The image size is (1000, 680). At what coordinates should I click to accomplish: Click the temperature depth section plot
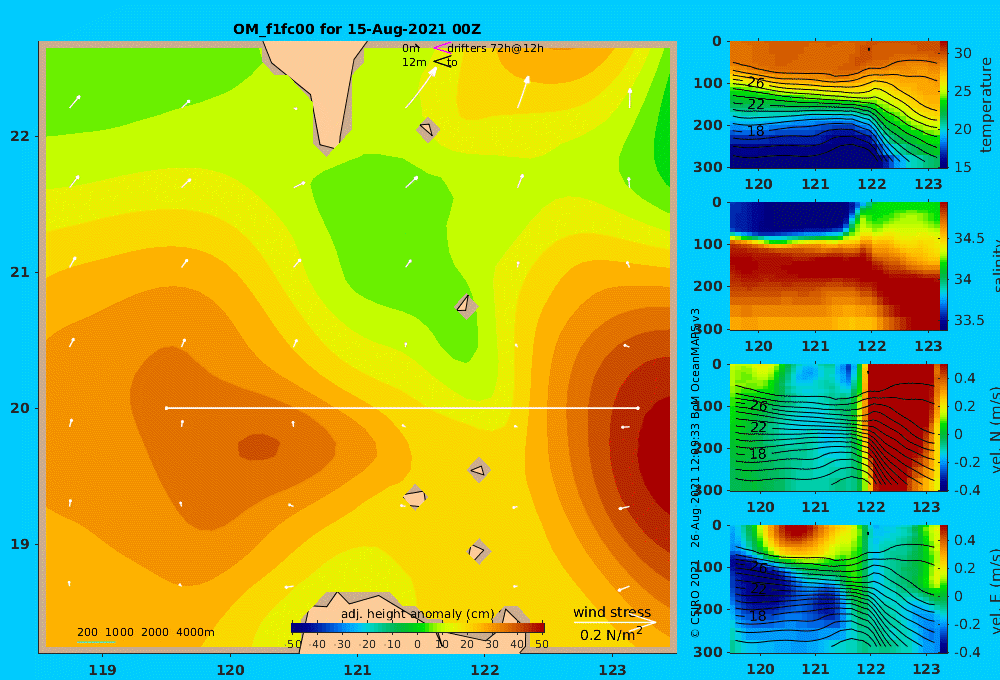(834, 105)
